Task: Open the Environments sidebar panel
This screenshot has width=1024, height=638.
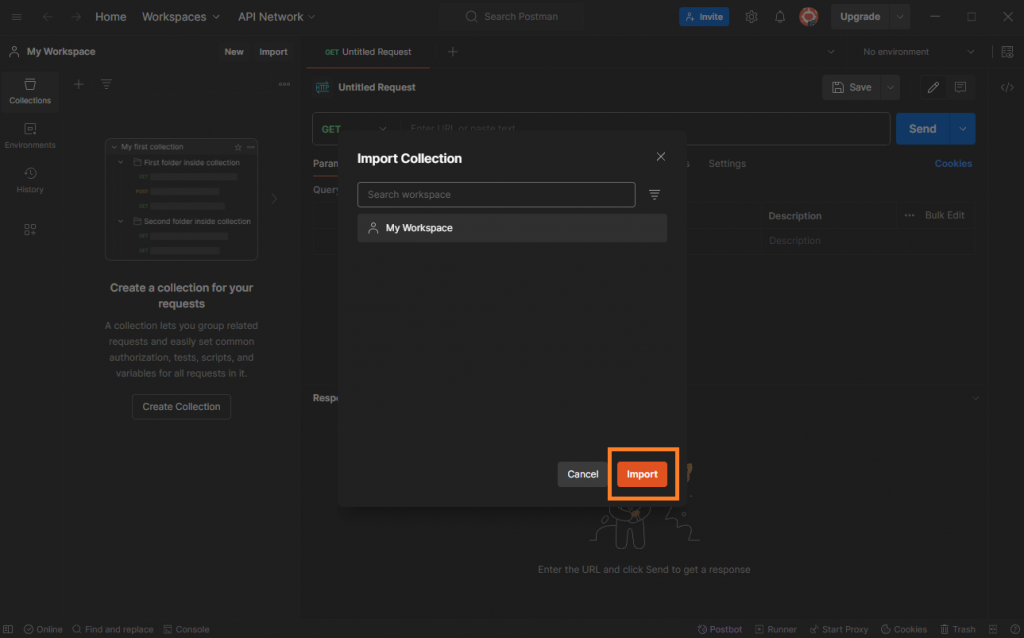Action: [30, 136]
